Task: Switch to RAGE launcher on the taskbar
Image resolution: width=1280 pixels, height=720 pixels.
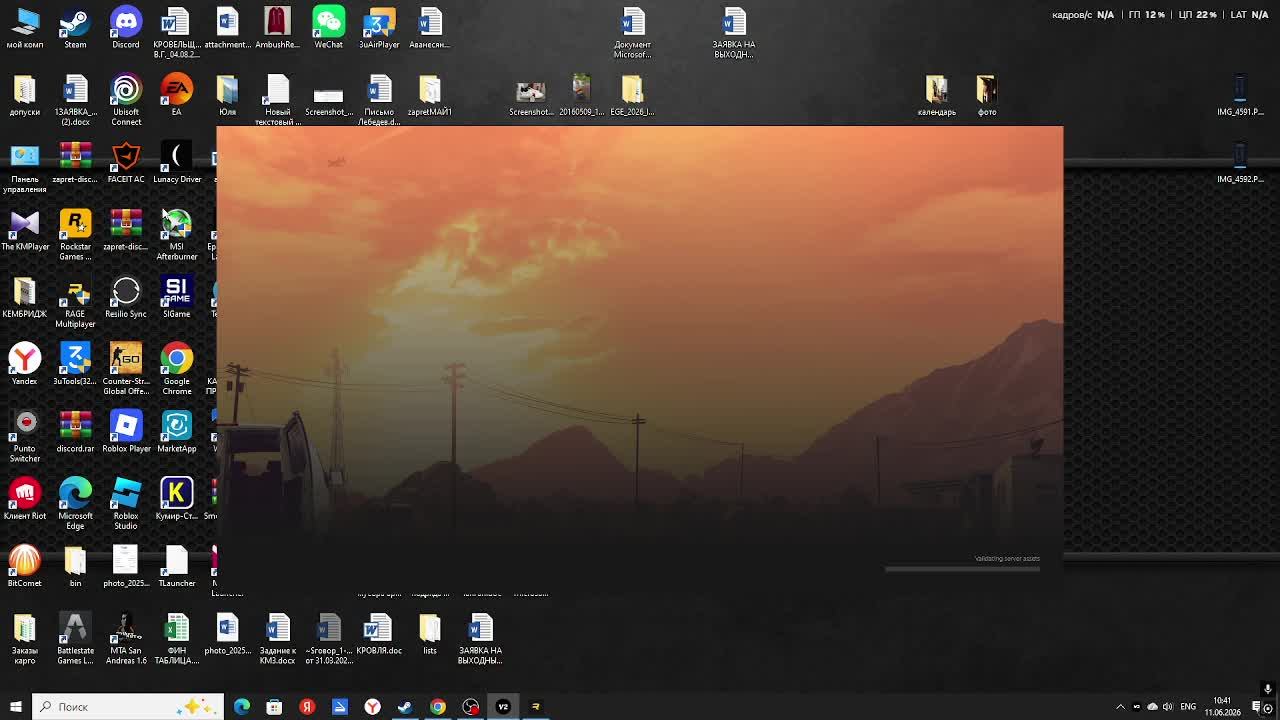Action: coord(535,707)
